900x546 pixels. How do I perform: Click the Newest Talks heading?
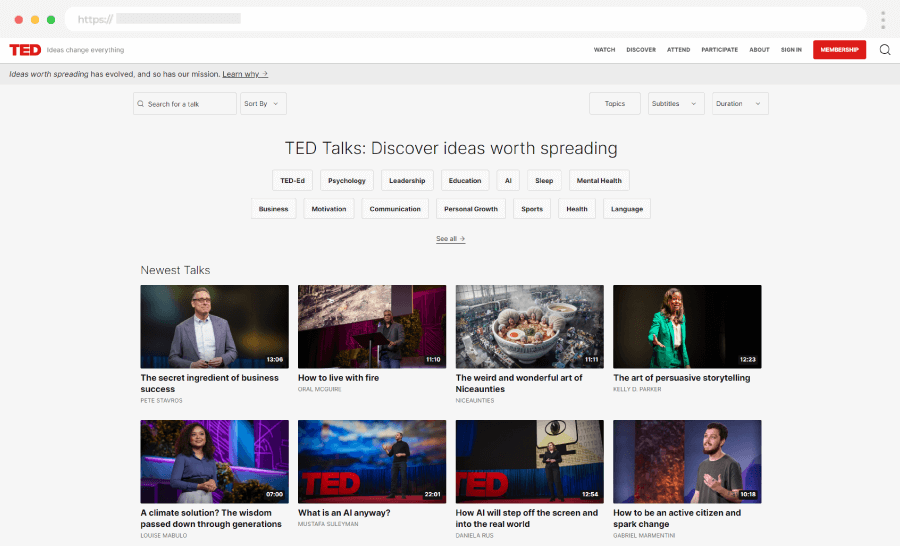[x=175, y=270]
